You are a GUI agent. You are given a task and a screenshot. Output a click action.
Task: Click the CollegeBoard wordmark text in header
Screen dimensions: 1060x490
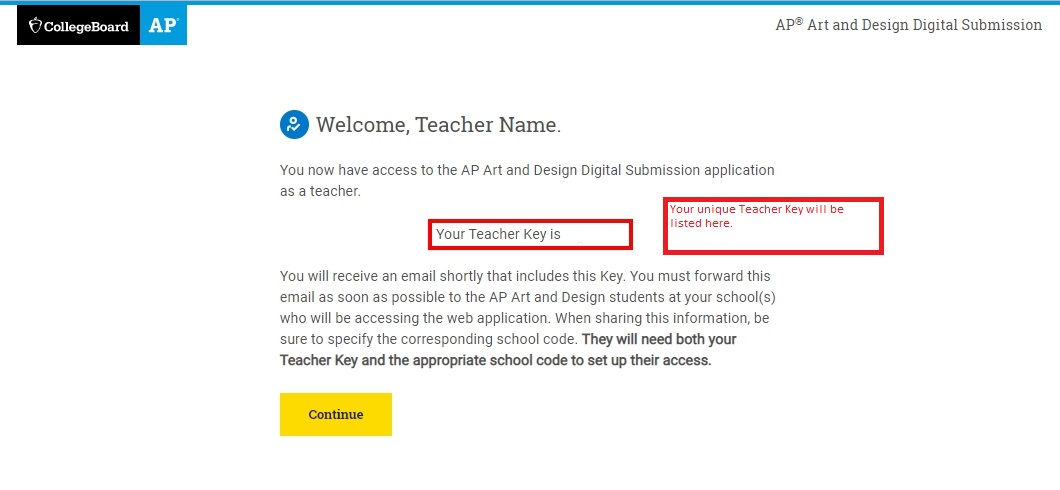[x=86, y=26]
